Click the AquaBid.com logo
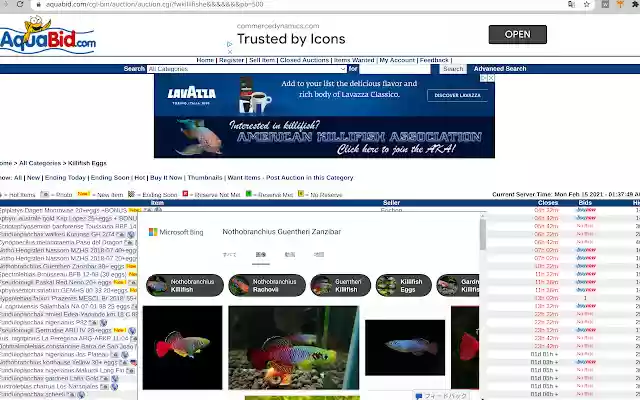640x400 pixels. click(47, 36)
